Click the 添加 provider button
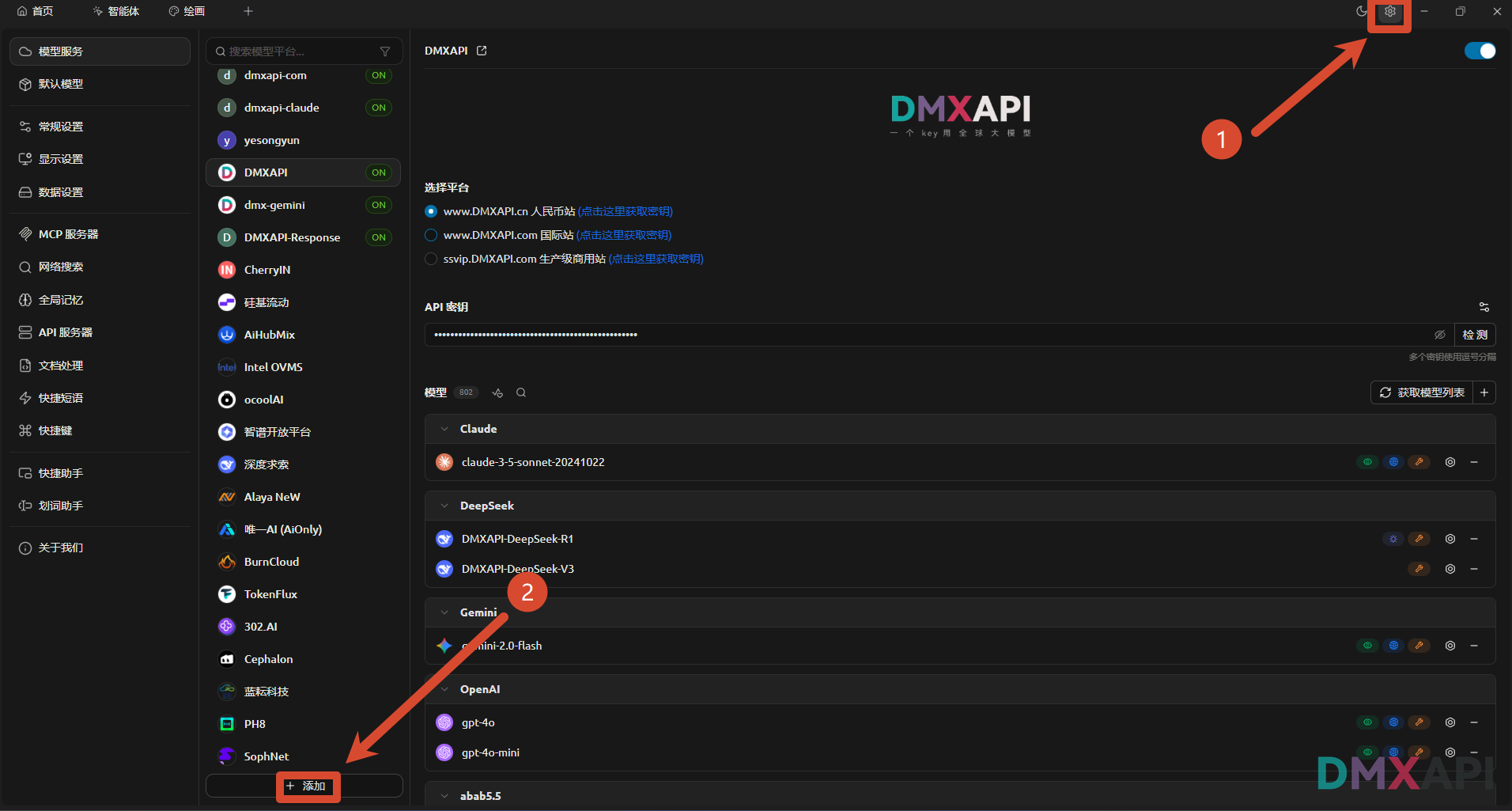Viewport: 1512px width, 811px height. click(305, 786)
